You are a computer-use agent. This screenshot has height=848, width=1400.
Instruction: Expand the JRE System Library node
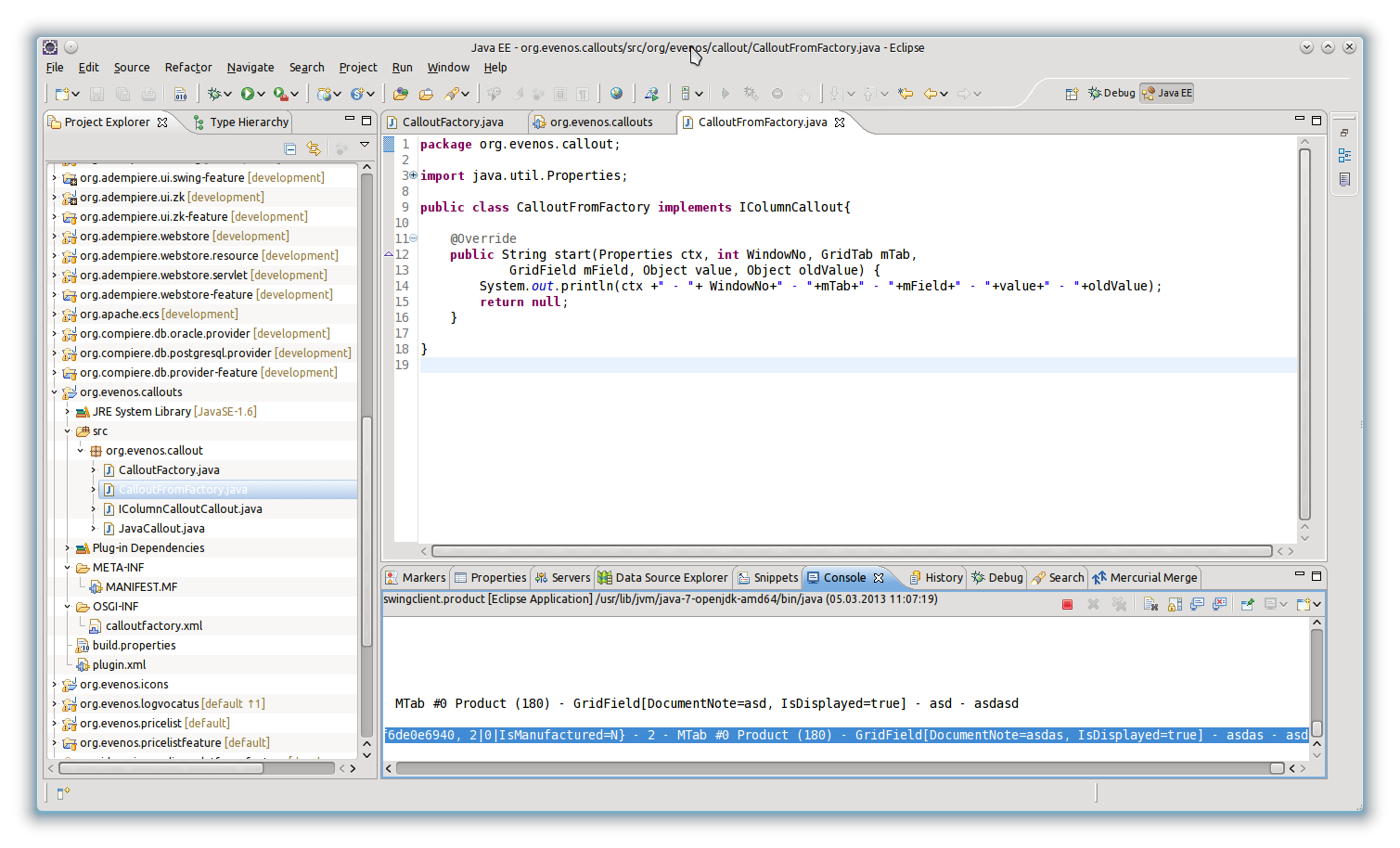click(68, 412)
